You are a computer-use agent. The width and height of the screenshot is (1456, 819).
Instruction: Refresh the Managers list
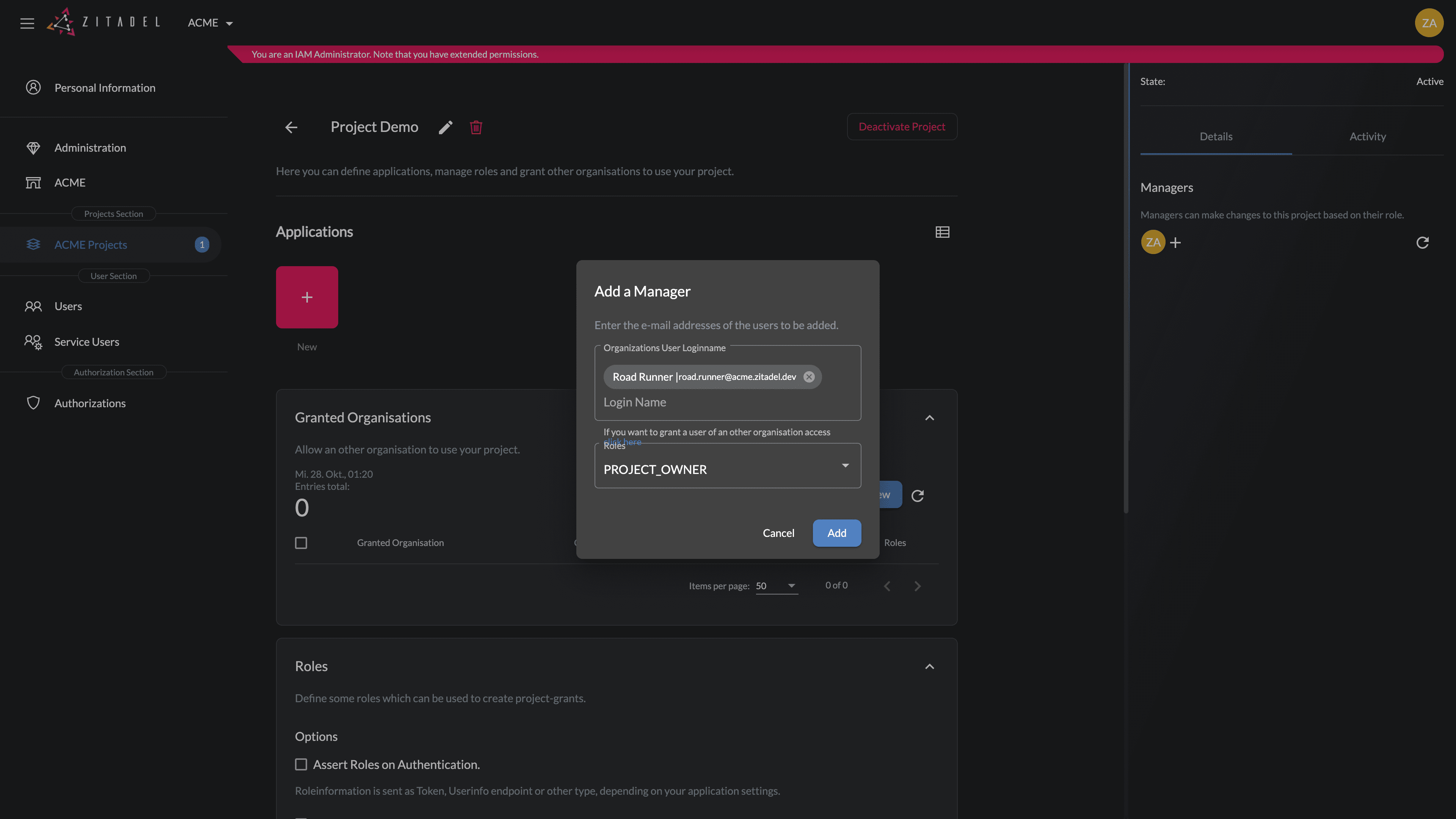(x=1422, y=243)
